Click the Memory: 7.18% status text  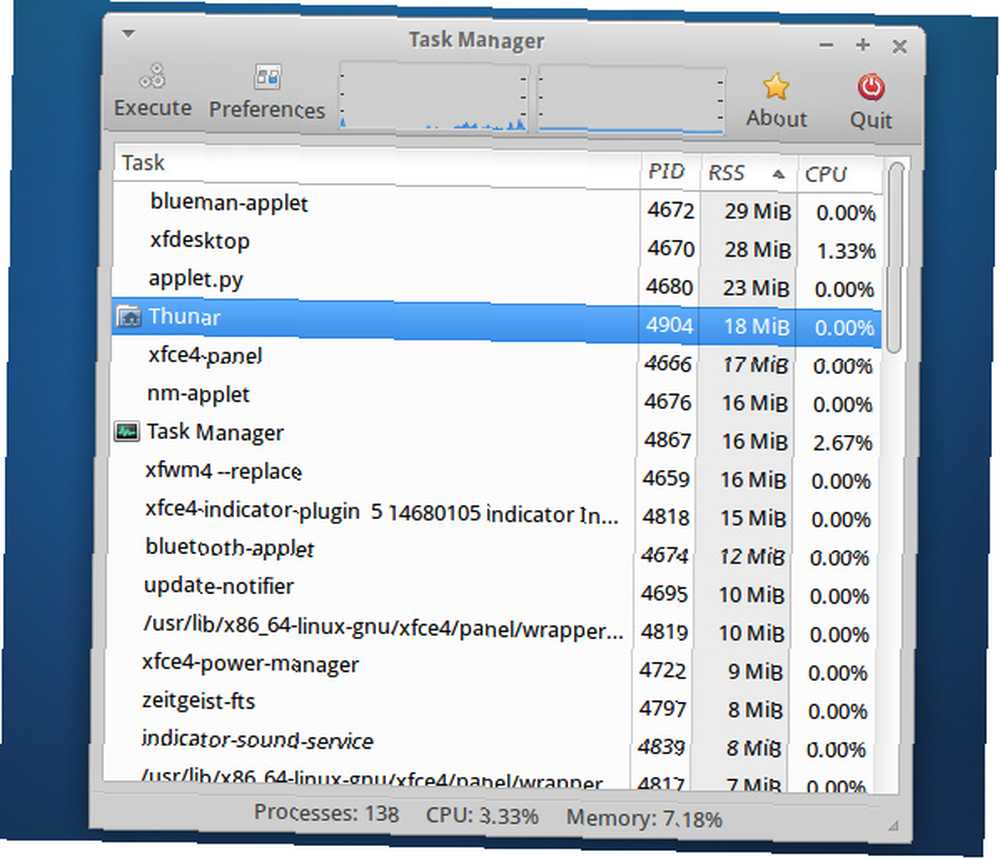click(x=643, y=818)
